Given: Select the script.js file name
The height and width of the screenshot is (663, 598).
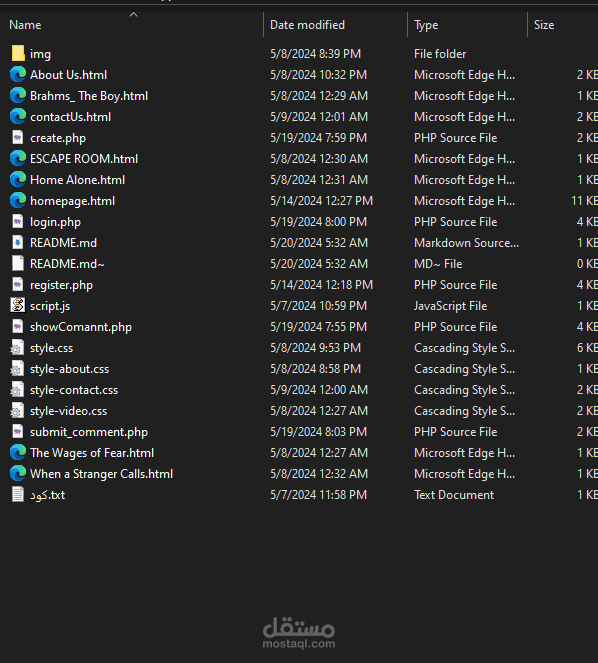Looking at the screenshot, I should (50, 306).
